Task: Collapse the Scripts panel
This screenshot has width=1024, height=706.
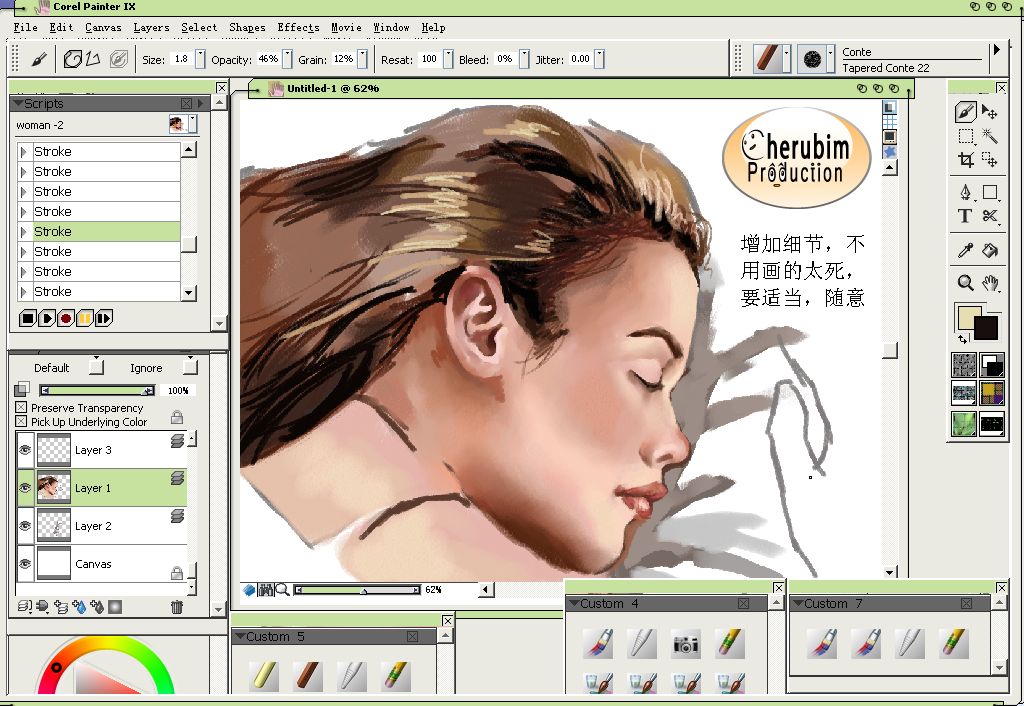Action: 18,103
